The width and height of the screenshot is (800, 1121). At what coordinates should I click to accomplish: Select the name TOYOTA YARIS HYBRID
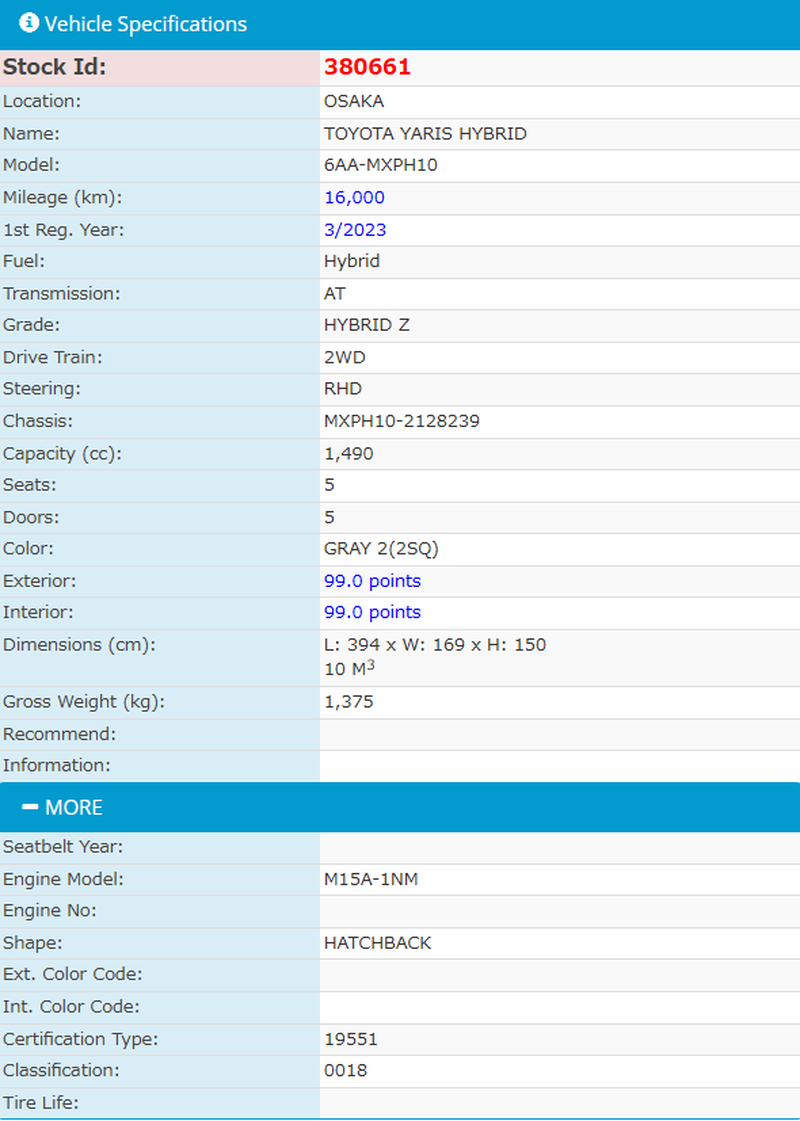point(425,134)
